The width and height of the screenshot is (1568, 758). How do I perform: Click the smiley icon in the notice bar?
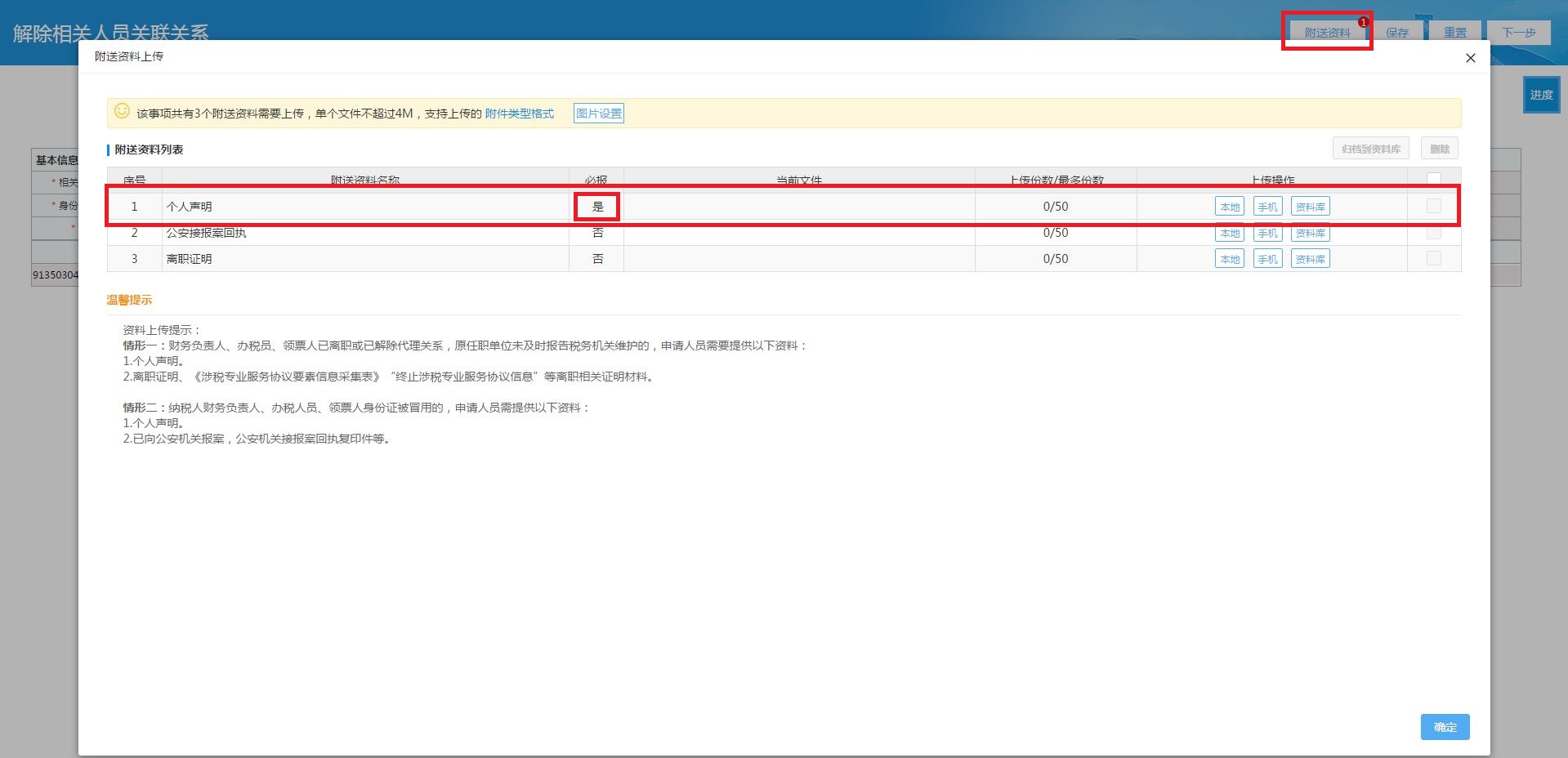[x=122, y=111]
